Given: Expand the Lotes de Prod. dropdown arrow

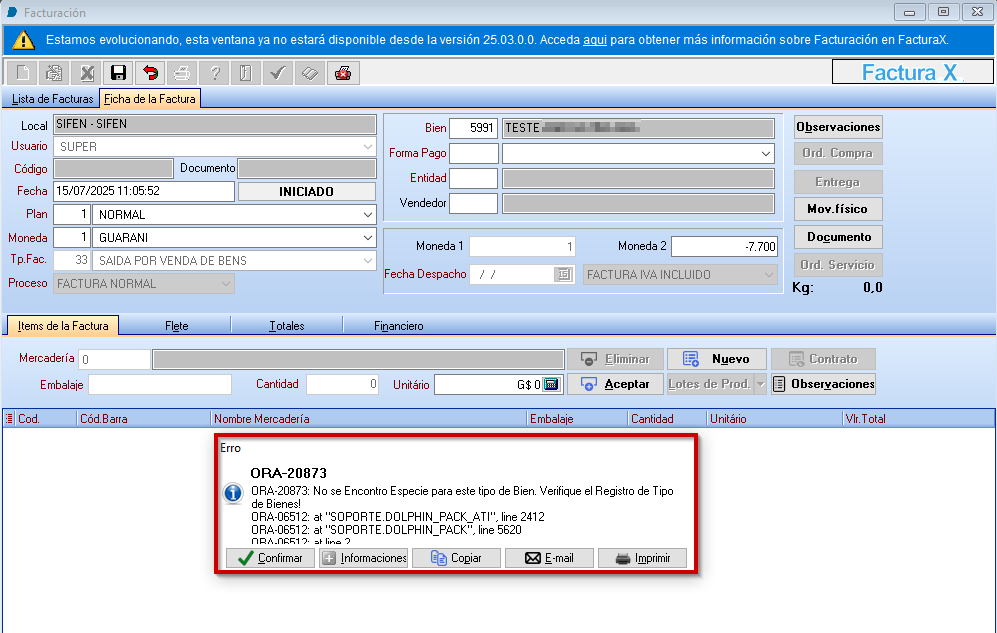Looking at the screenshot, I should point(760,384).
